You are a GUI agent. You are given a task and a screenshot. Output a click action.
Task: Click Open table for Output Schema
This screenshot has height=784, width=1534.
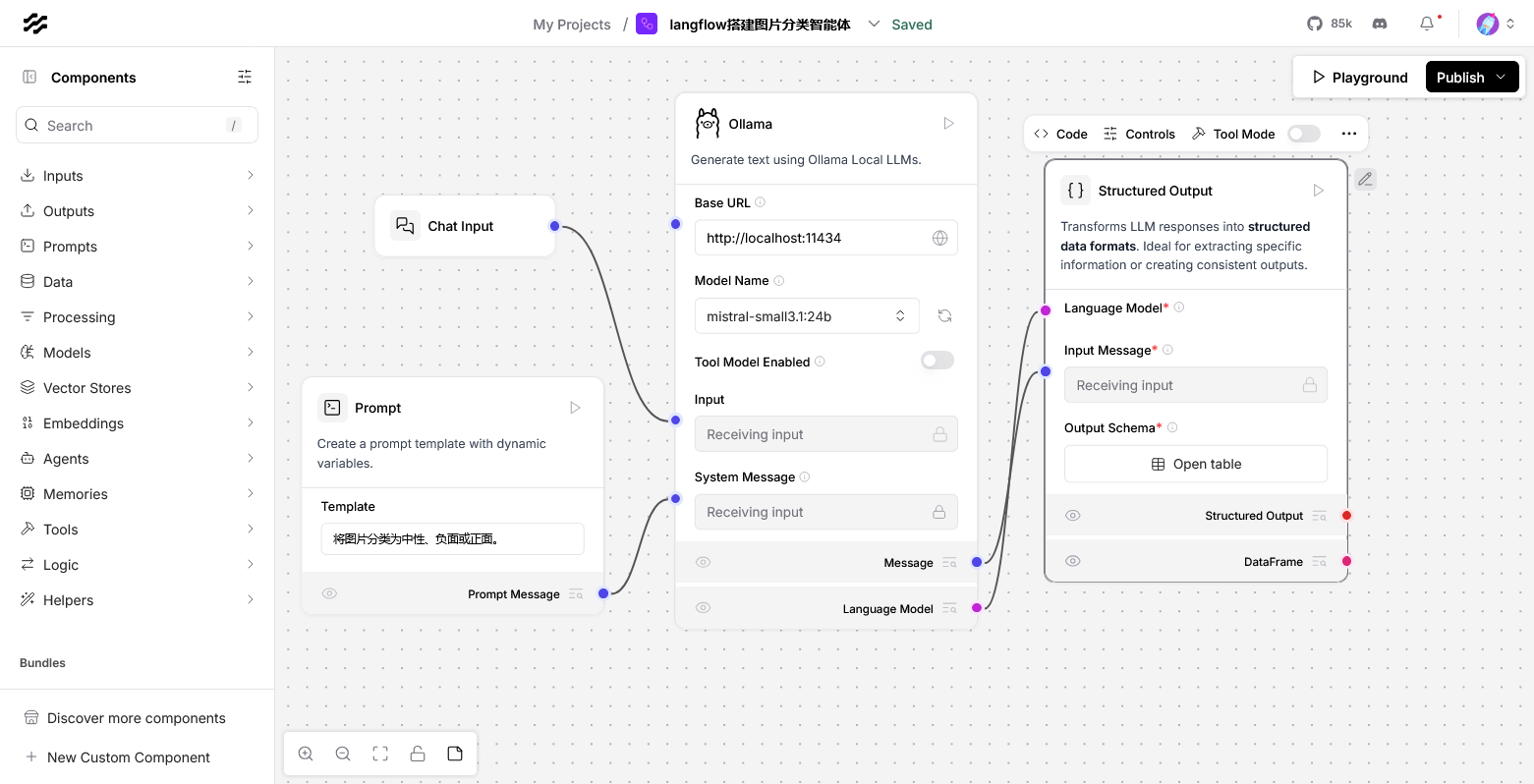coord(1196,464)
